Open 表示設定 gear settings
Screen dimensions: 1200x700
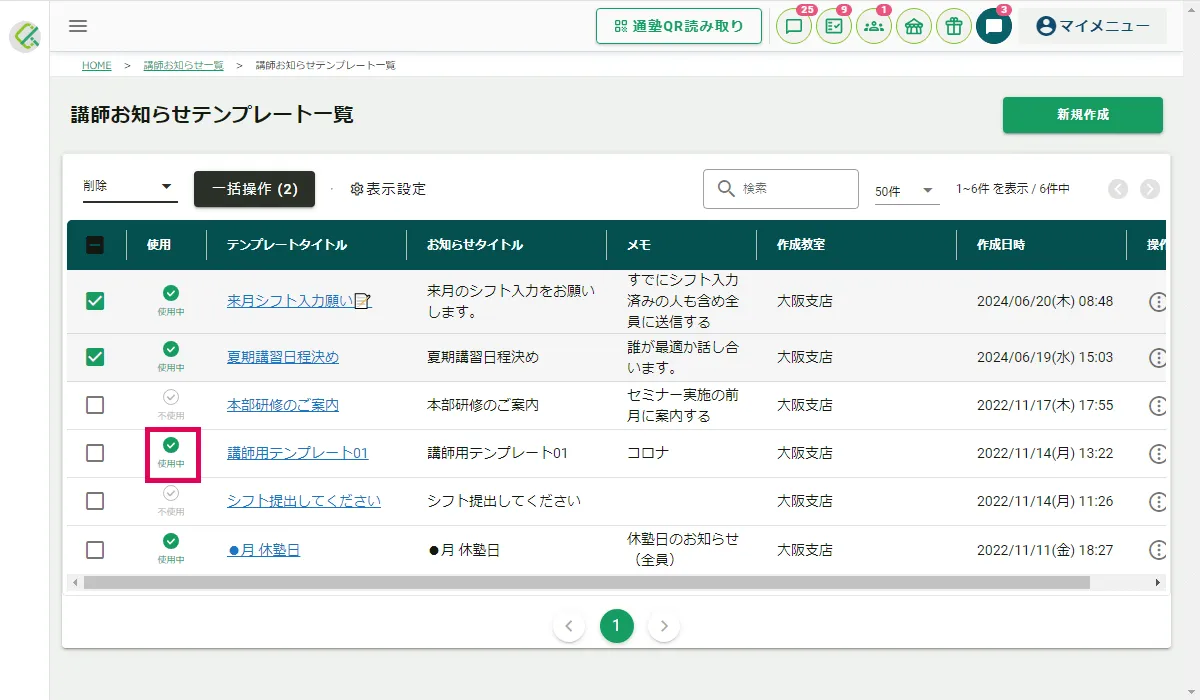pyautogui.click(x=388, y=189)
